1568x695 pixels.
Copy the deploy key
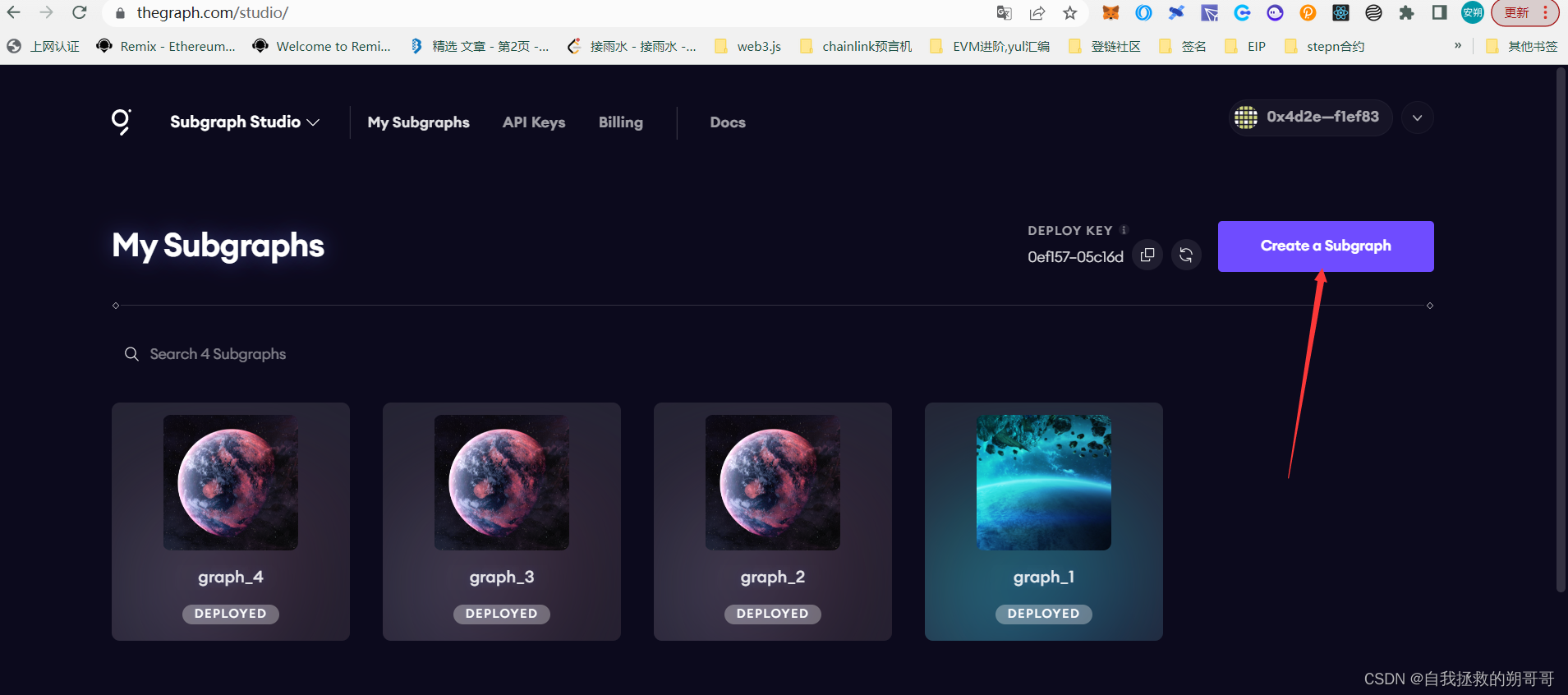(1147, 255)
